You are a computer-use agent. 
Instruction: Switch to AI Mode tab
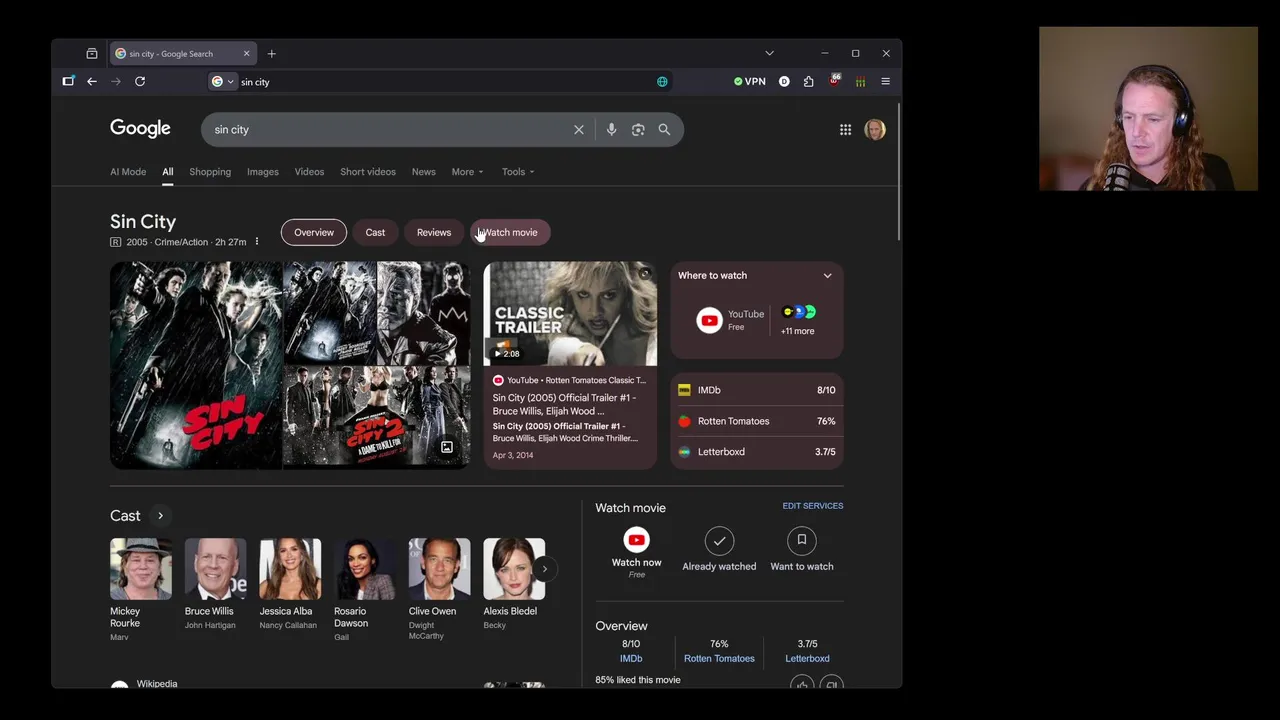128,172
